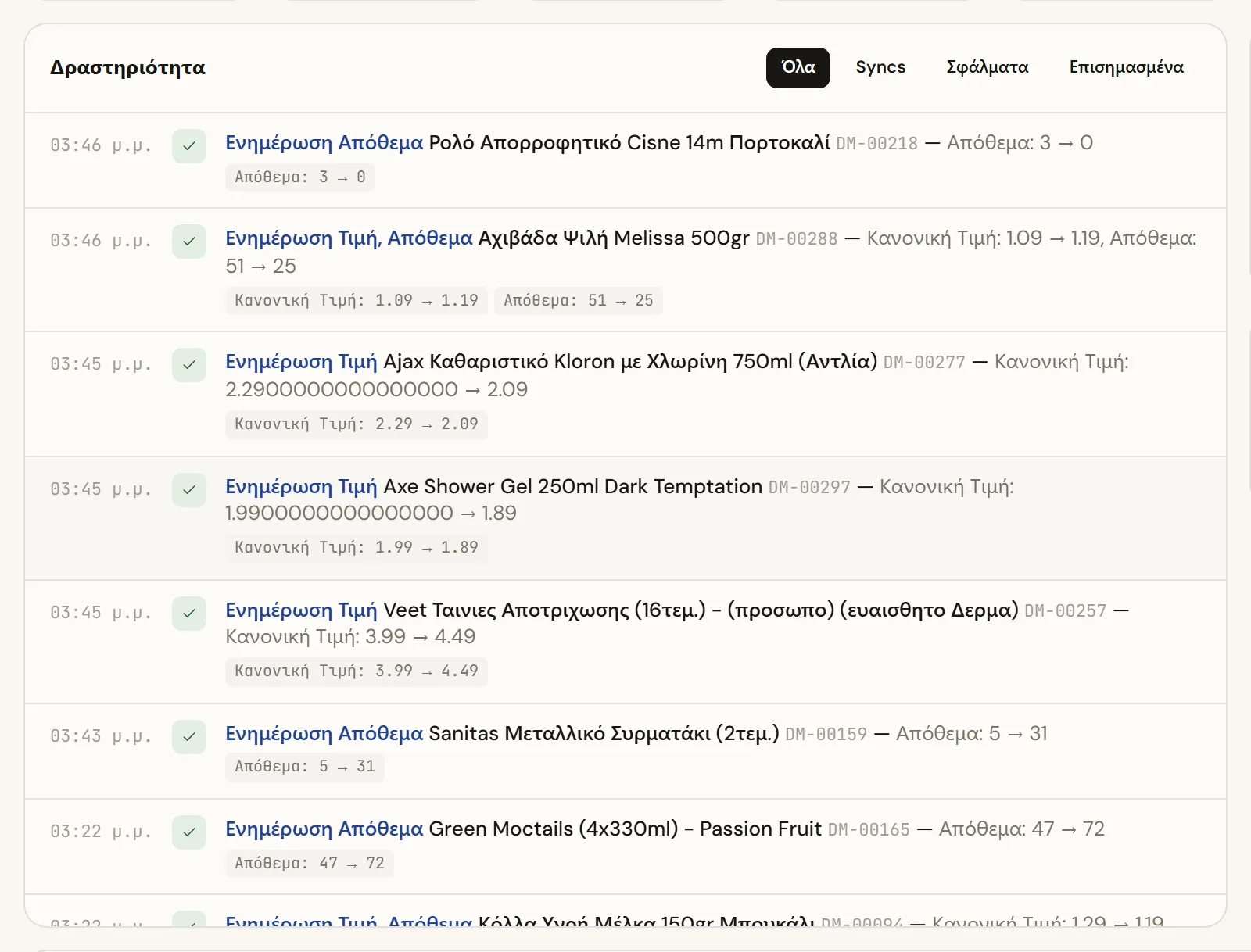Click the Απόθεμα: 47 → 72 chip
This screenshot has height=952, width=1251.
[x=310, y=864]
